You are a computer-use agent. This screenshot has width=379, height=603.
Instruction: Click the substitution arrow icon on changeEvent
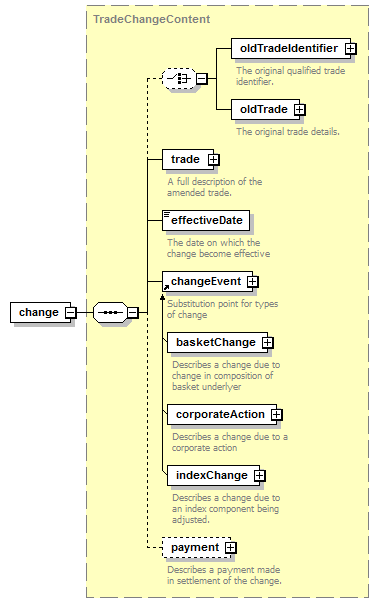click(166, 287)
